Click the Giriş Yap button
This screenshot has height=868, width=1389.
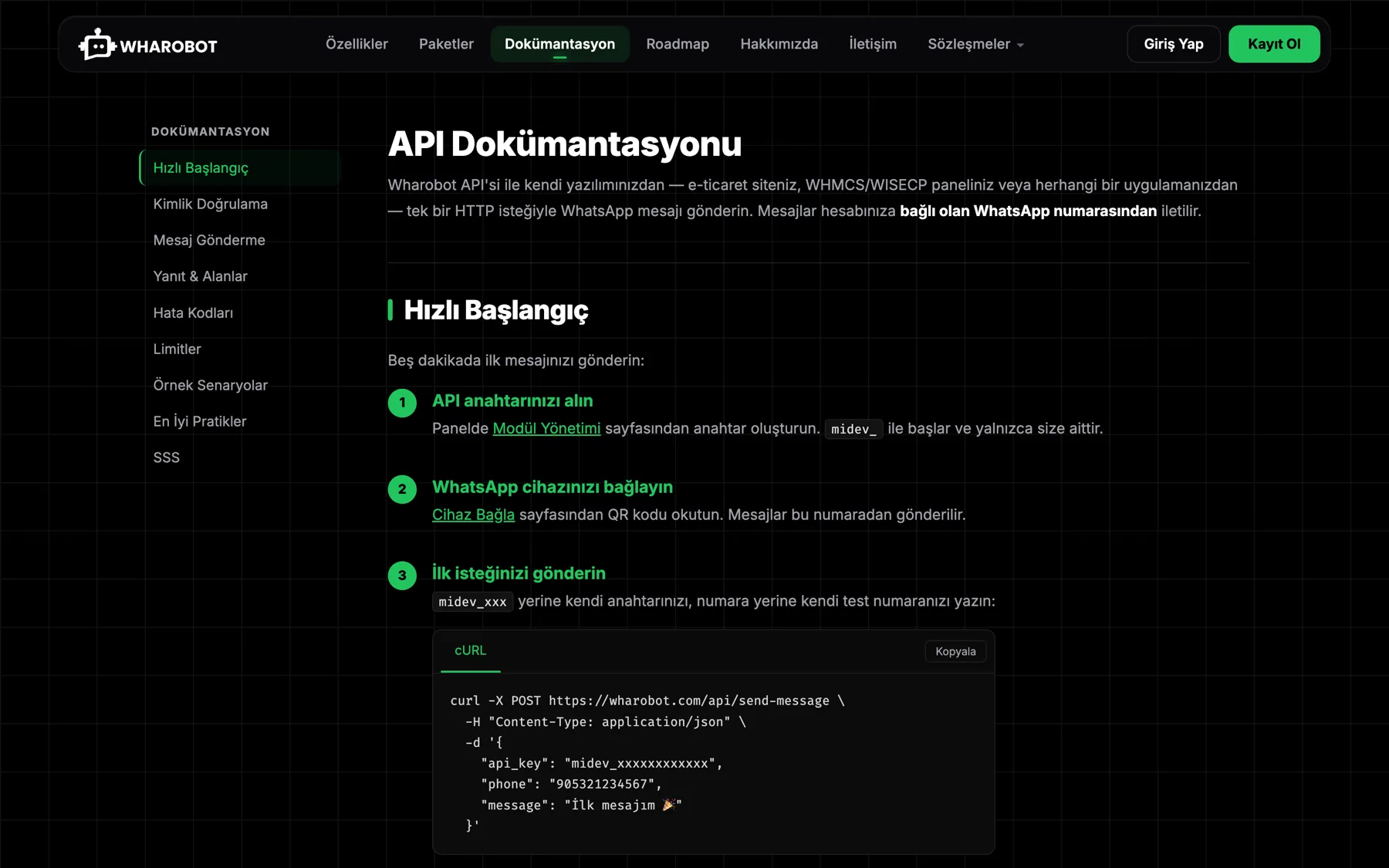(x=1173, y=44)
